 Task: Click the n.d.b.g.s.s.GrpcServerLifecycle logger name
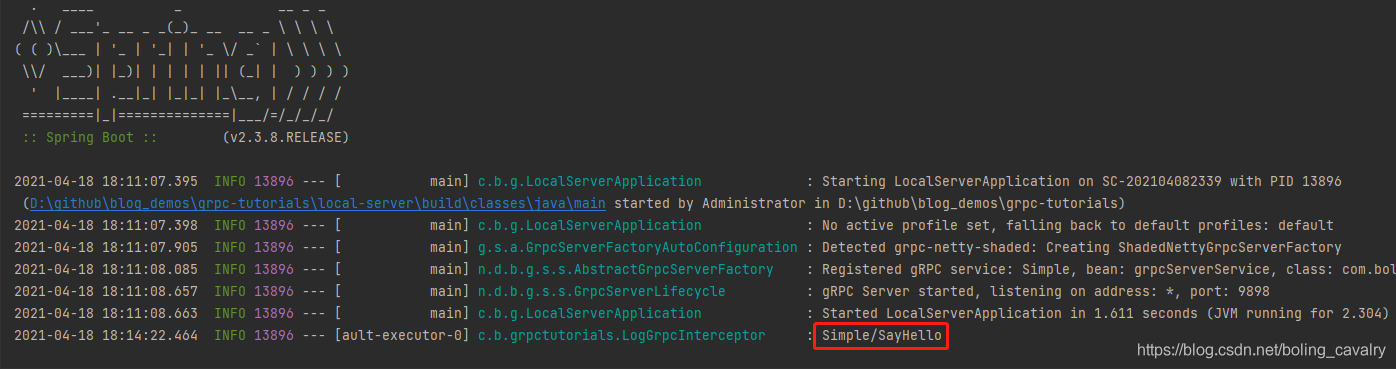[x=602, y=291]
